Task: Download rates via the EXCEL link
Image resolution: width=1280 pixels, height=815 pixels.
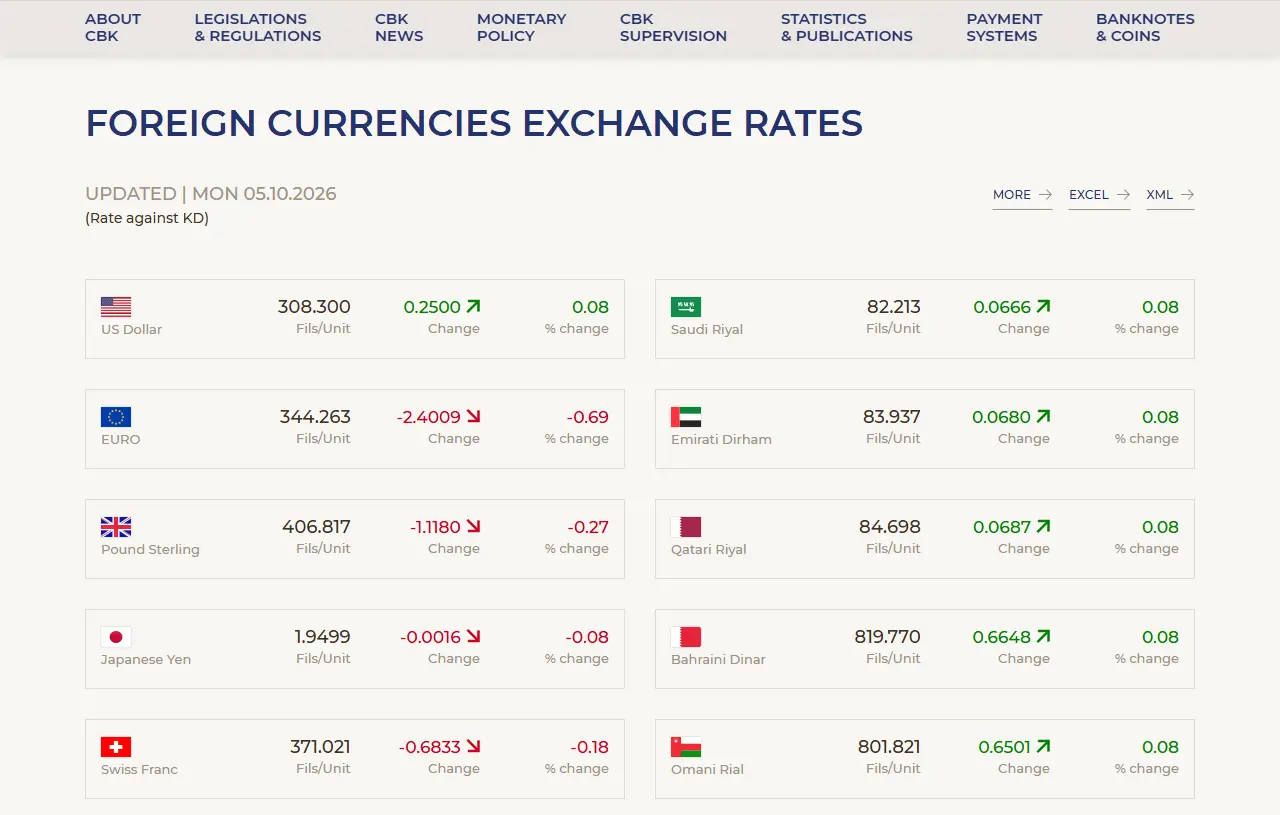Action: (1099, 195)
